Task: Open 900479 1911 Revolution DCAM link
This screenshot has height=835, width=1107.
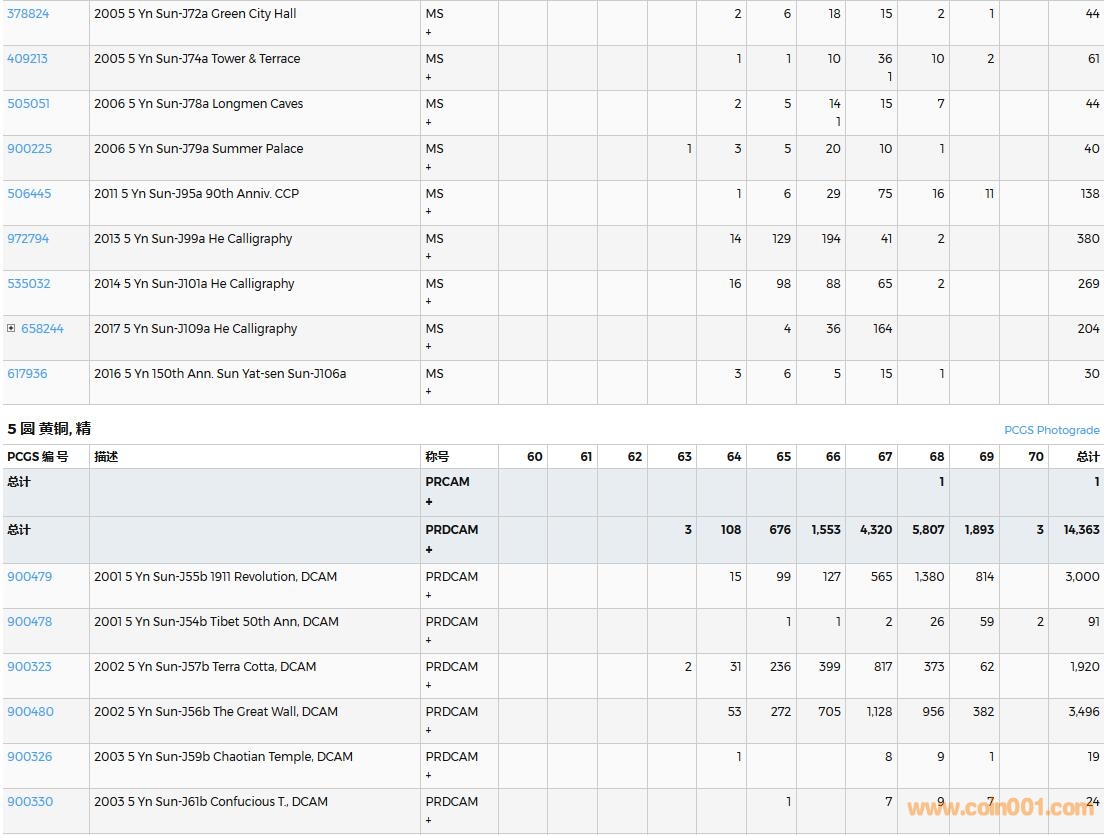Action: [29, 577]
